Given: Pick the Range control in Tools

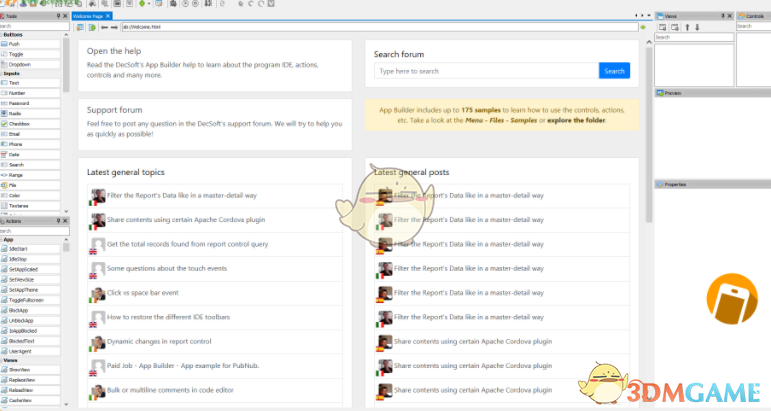Looking at the screenshot, I should tap(30, 175).
